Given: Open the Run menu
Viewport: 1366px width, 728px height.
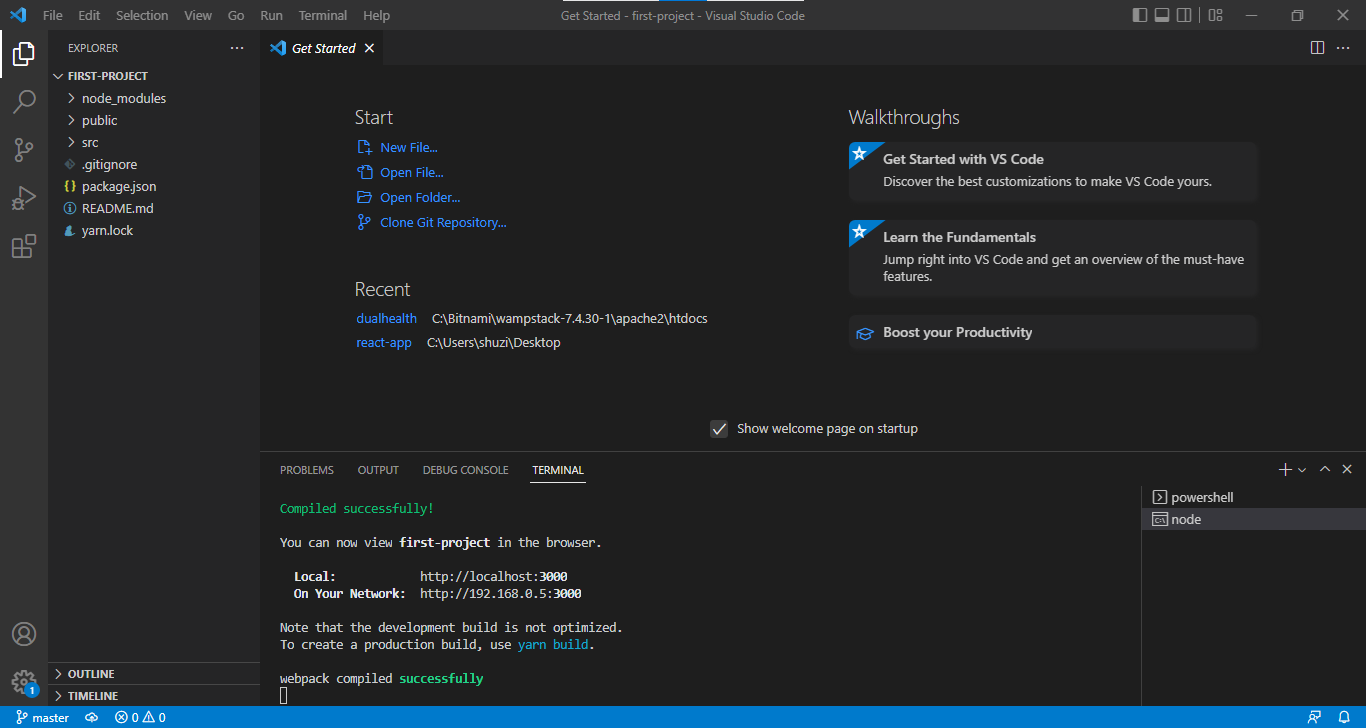Looking at the screenshot, I should (271, 15).
